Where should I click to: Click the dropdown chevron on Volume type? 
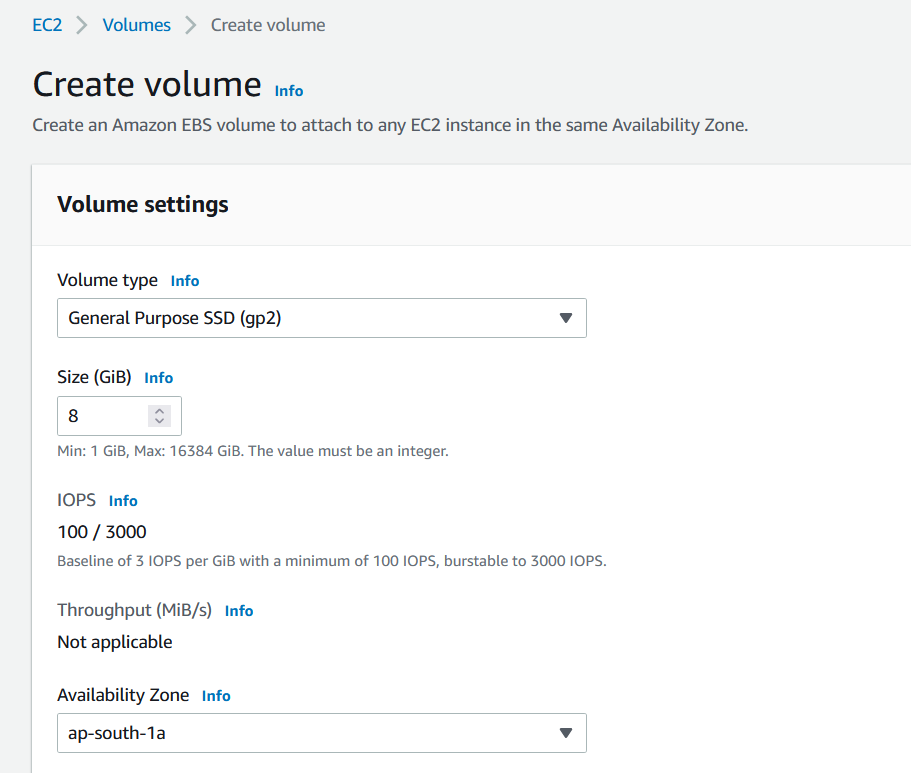point(567,318)
